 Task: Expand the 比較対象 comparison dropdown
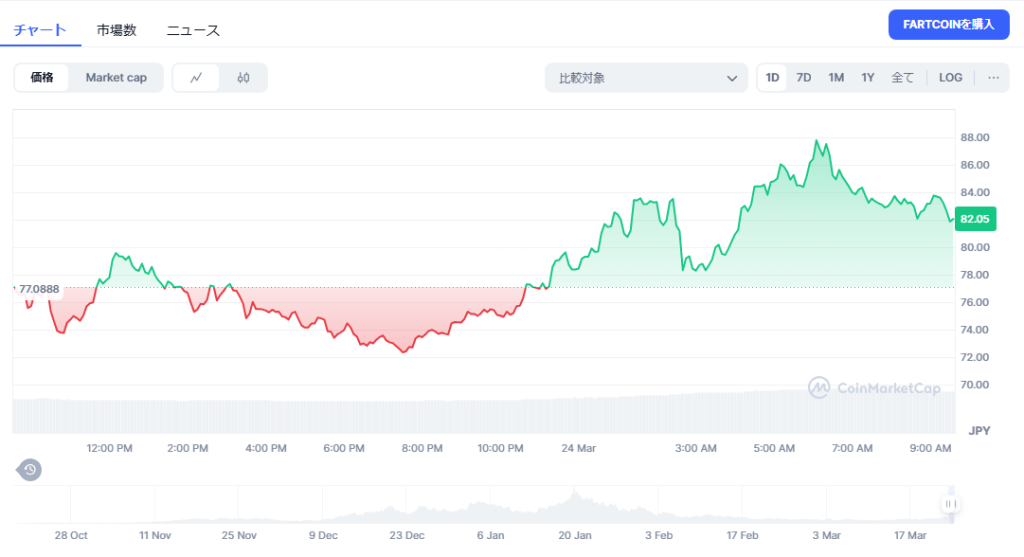pos(646,78)
